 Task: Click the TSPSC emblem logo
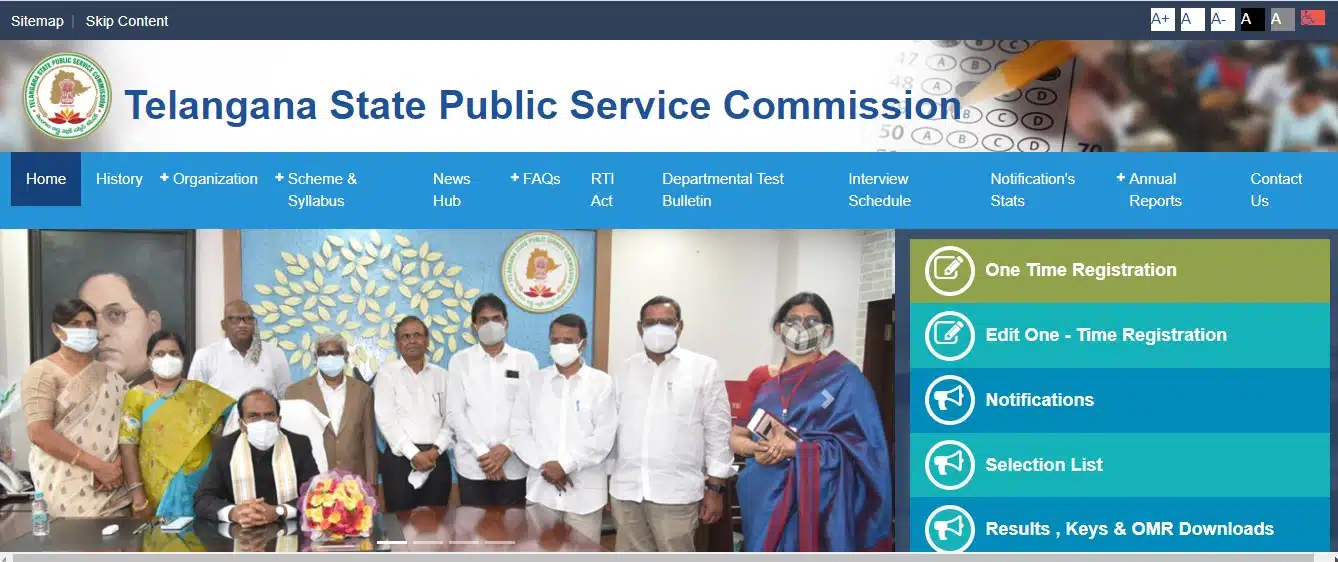pos(67,96)
